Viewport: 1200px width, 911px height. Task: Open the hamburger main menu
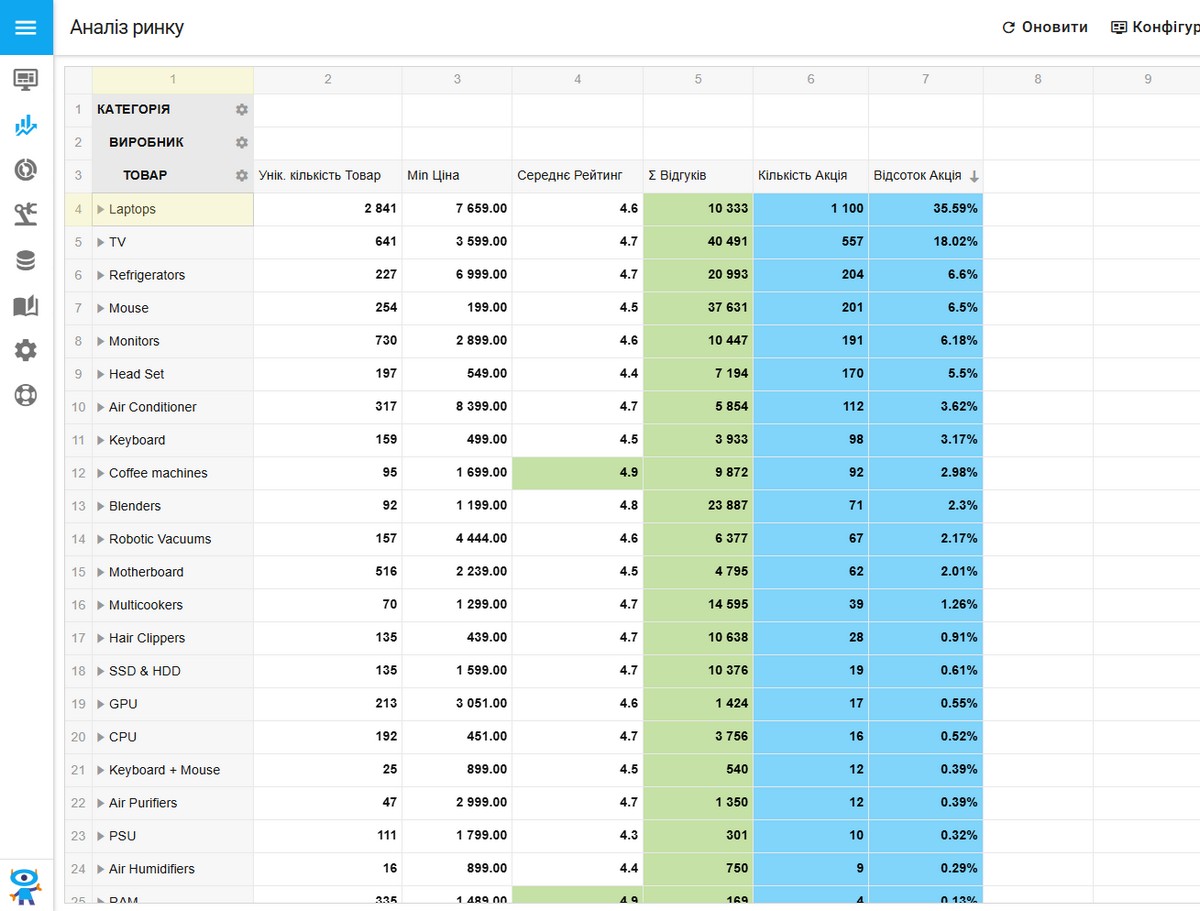(26, 27)
